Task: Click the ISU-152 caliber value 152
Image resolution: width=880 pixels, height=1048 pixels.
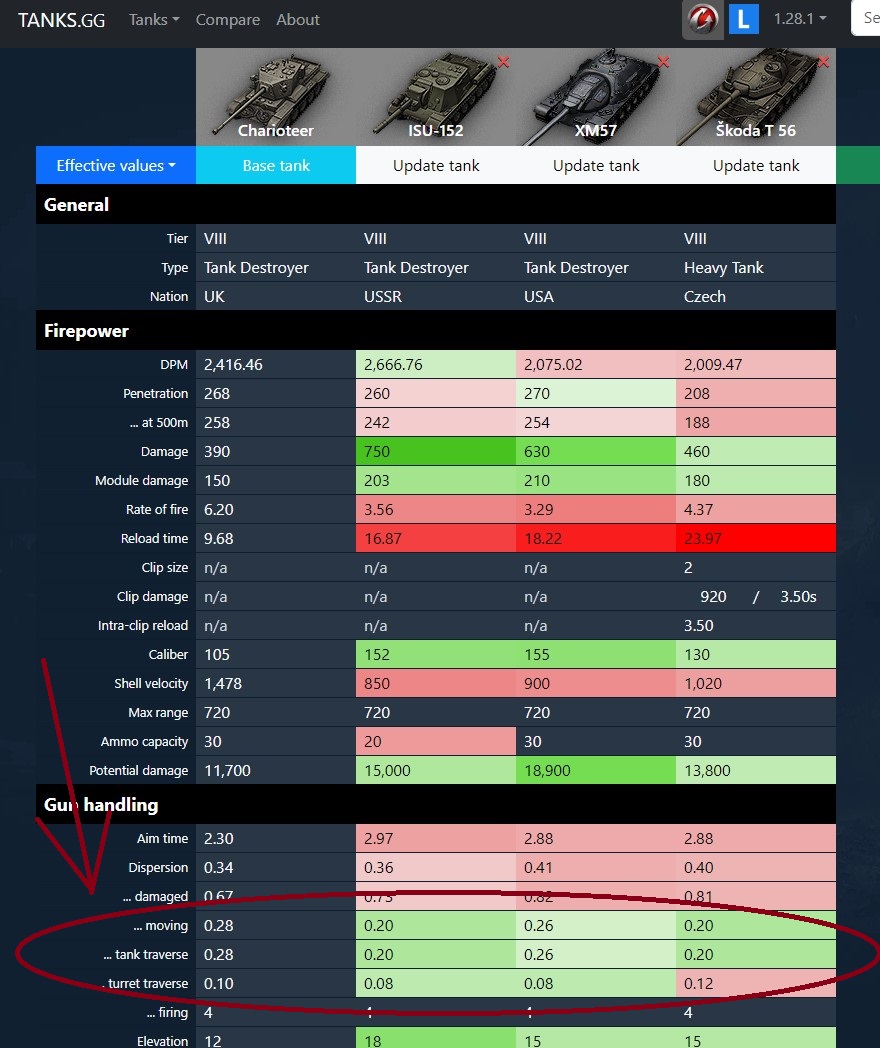Action: coord(377,654)
